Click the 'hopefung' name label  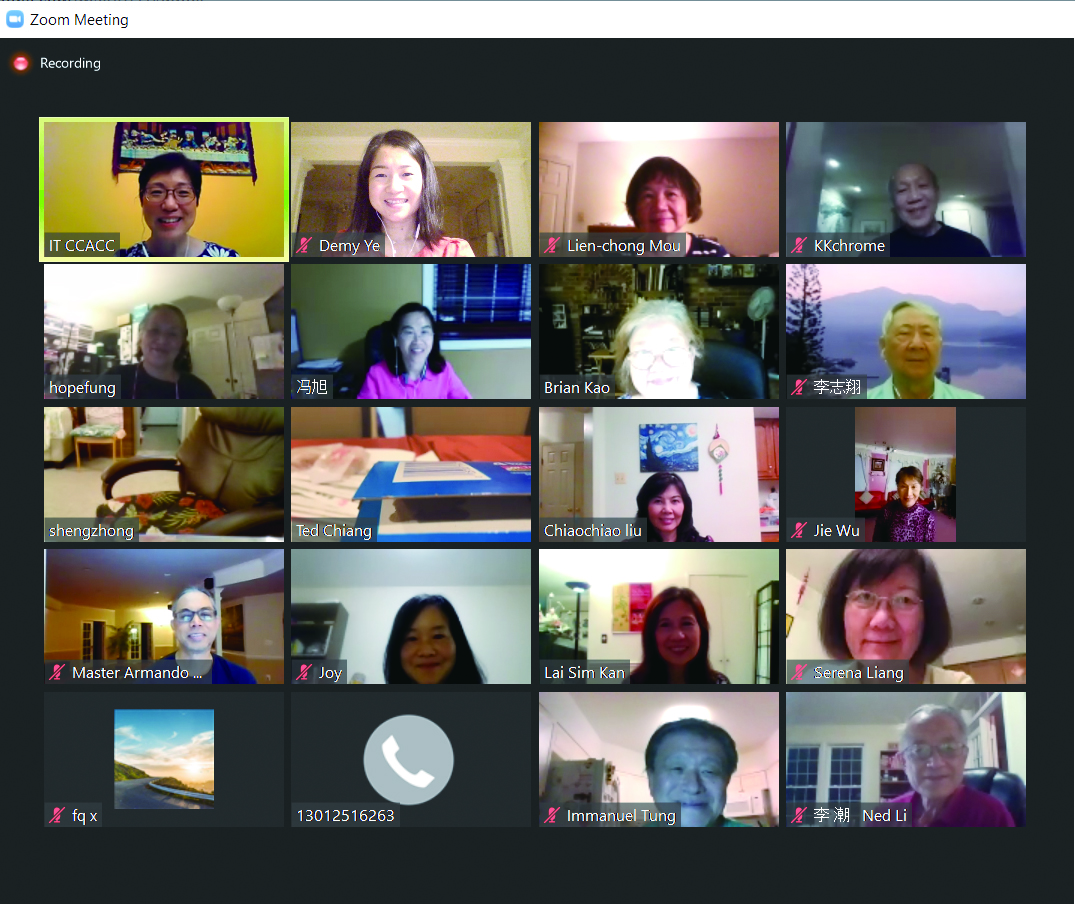82,388
